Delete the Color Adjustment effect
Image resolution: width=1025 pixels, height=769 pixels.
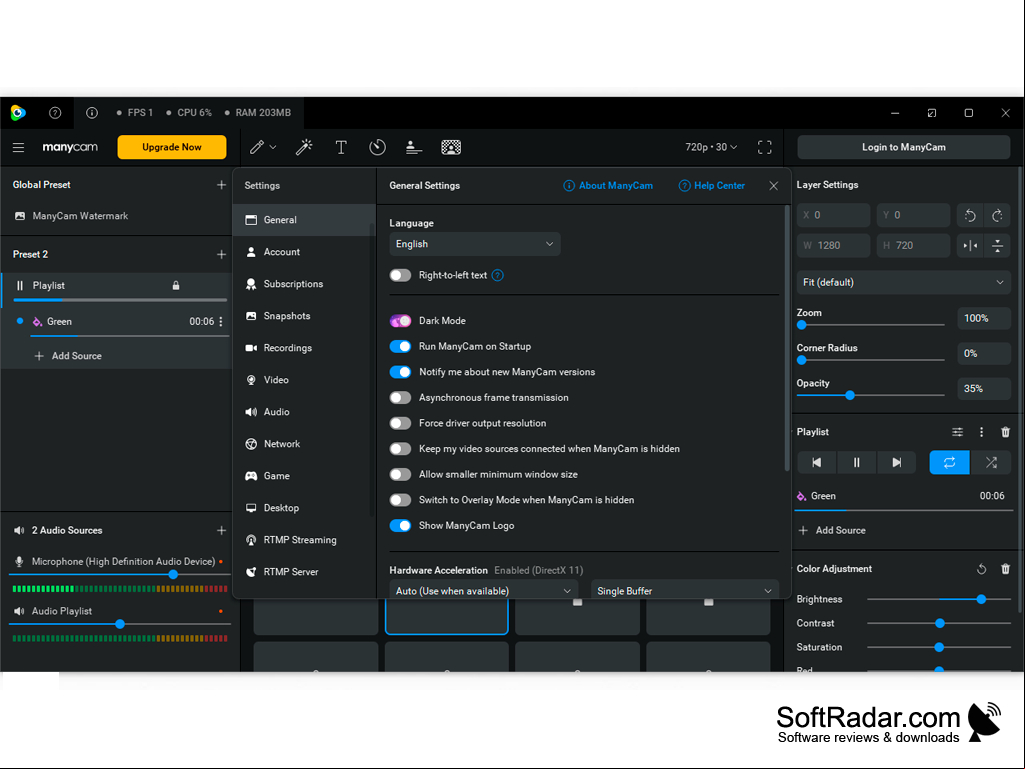1005,569
